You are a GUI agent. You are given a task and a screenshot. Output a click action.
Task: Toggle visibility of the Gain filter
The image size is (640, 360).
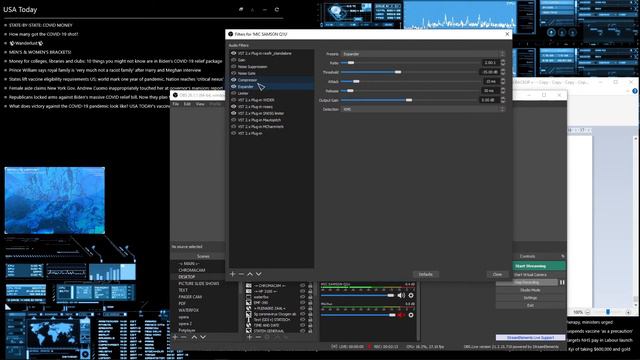pyautogui.click(x=233, y=60)
